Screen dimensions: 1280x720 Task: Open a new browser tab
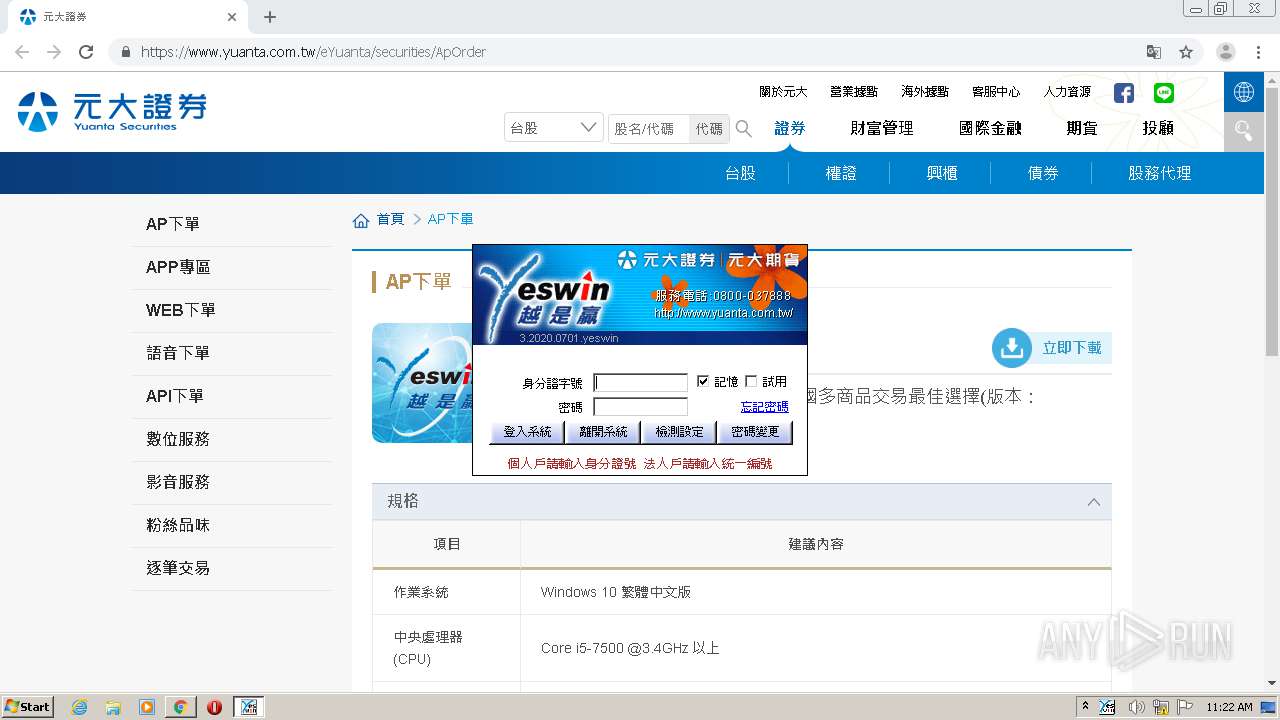[270, 17]
